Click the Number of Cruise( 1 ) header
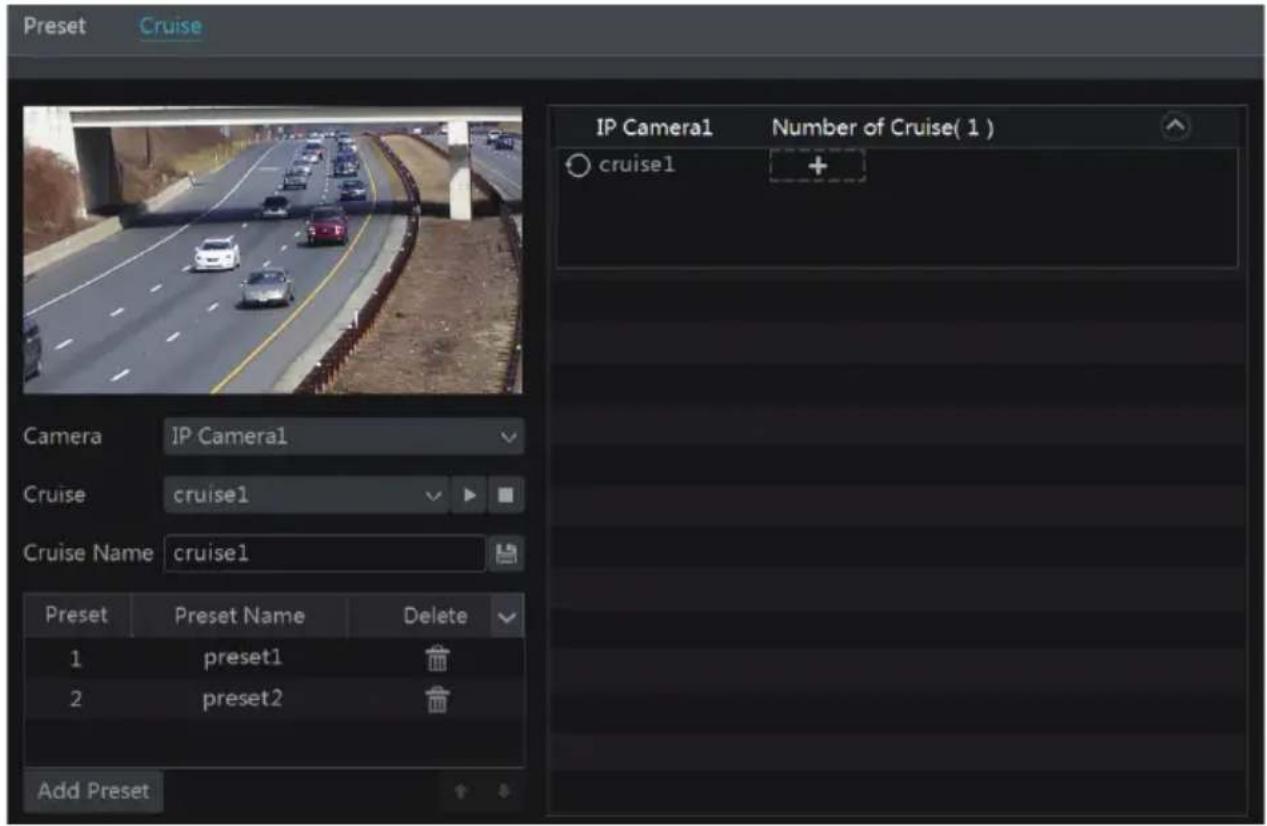Viewport: 1267px width, 826px height. 882,128
